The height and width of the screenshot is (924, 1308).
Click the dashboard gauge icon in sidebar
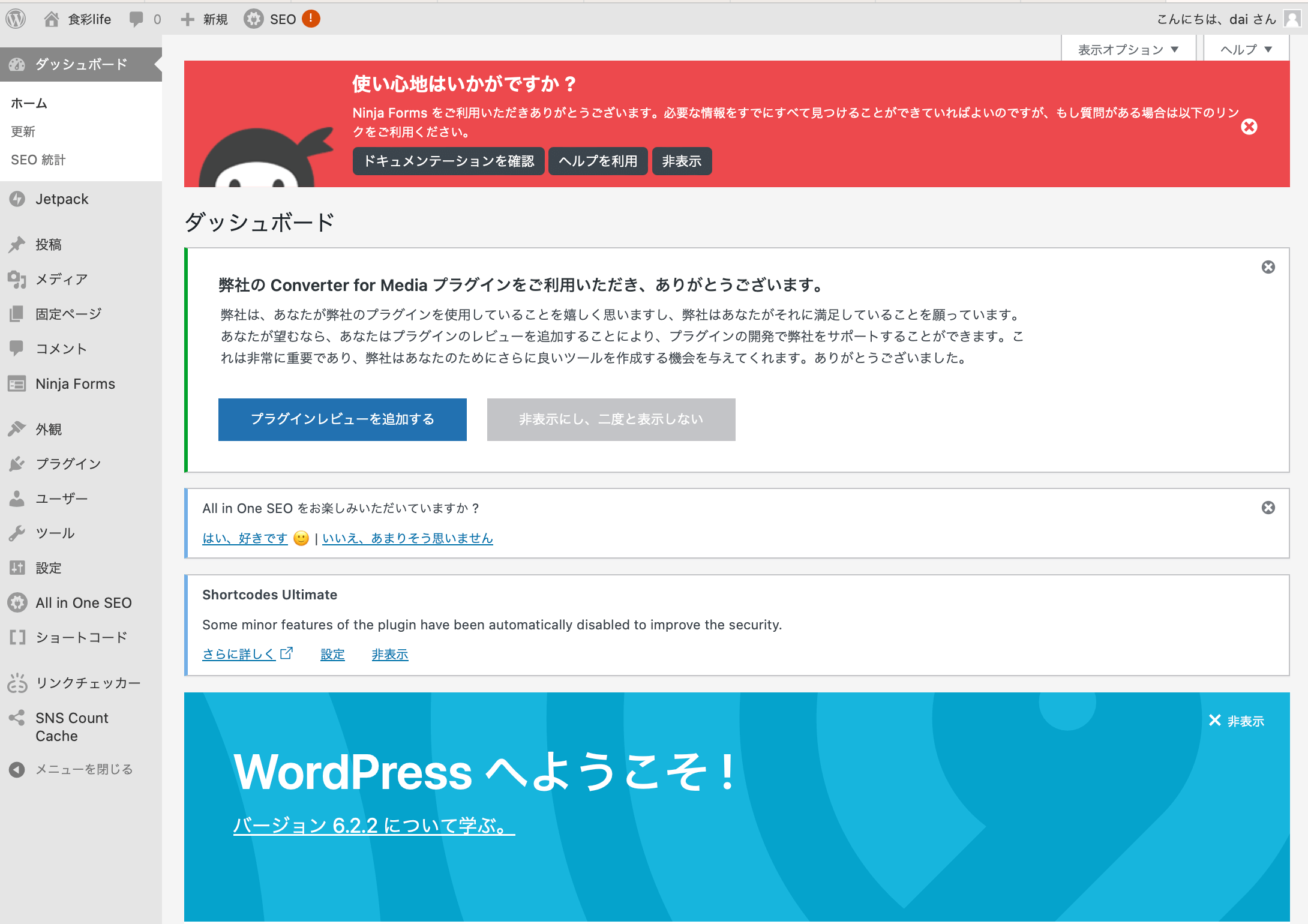17,64
